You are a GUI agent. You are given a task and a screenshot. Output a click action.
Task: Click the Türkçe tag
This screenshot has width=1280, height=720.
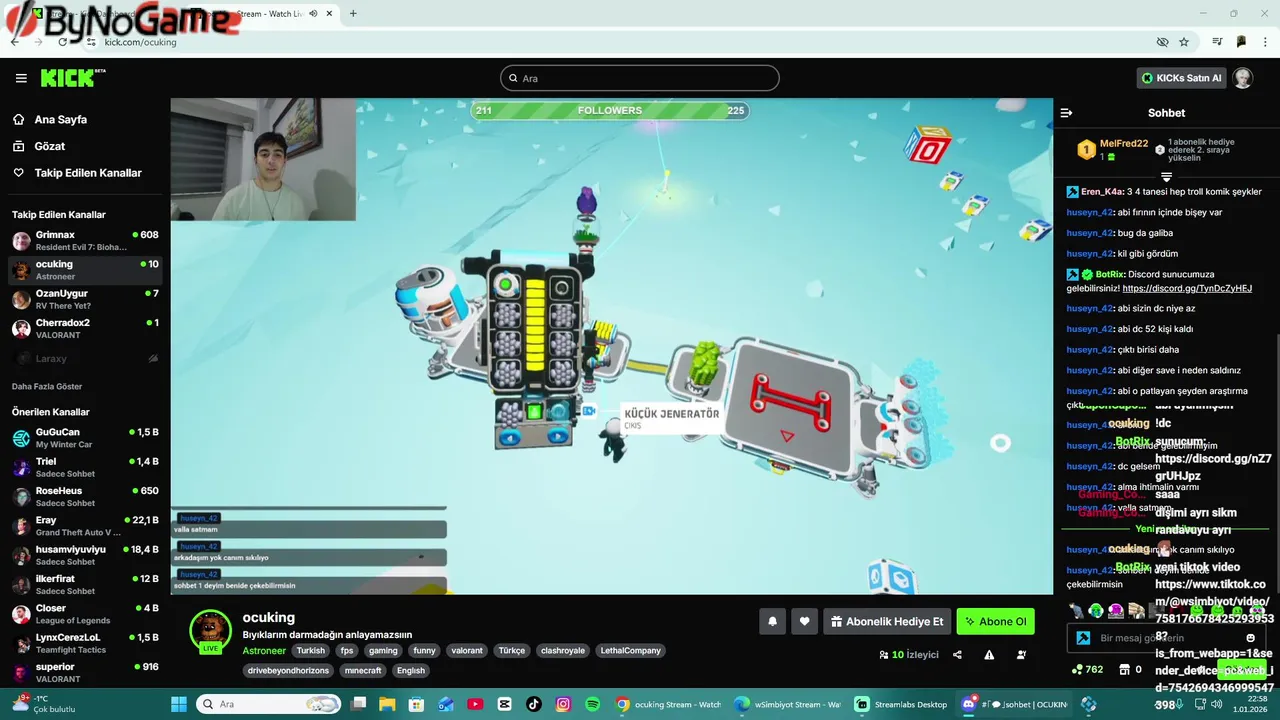pos(512,650)
